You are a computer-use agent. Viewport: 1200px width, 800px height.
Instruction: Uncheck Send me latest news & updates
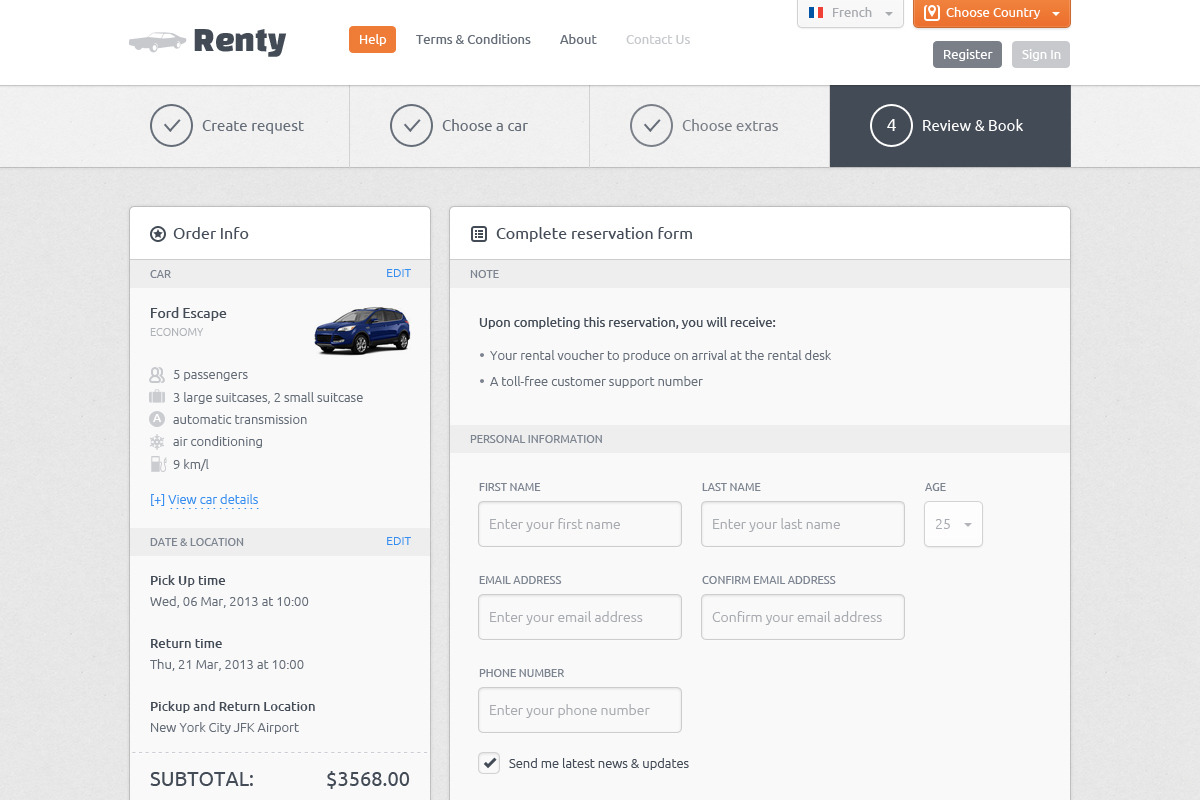[489, 763]
